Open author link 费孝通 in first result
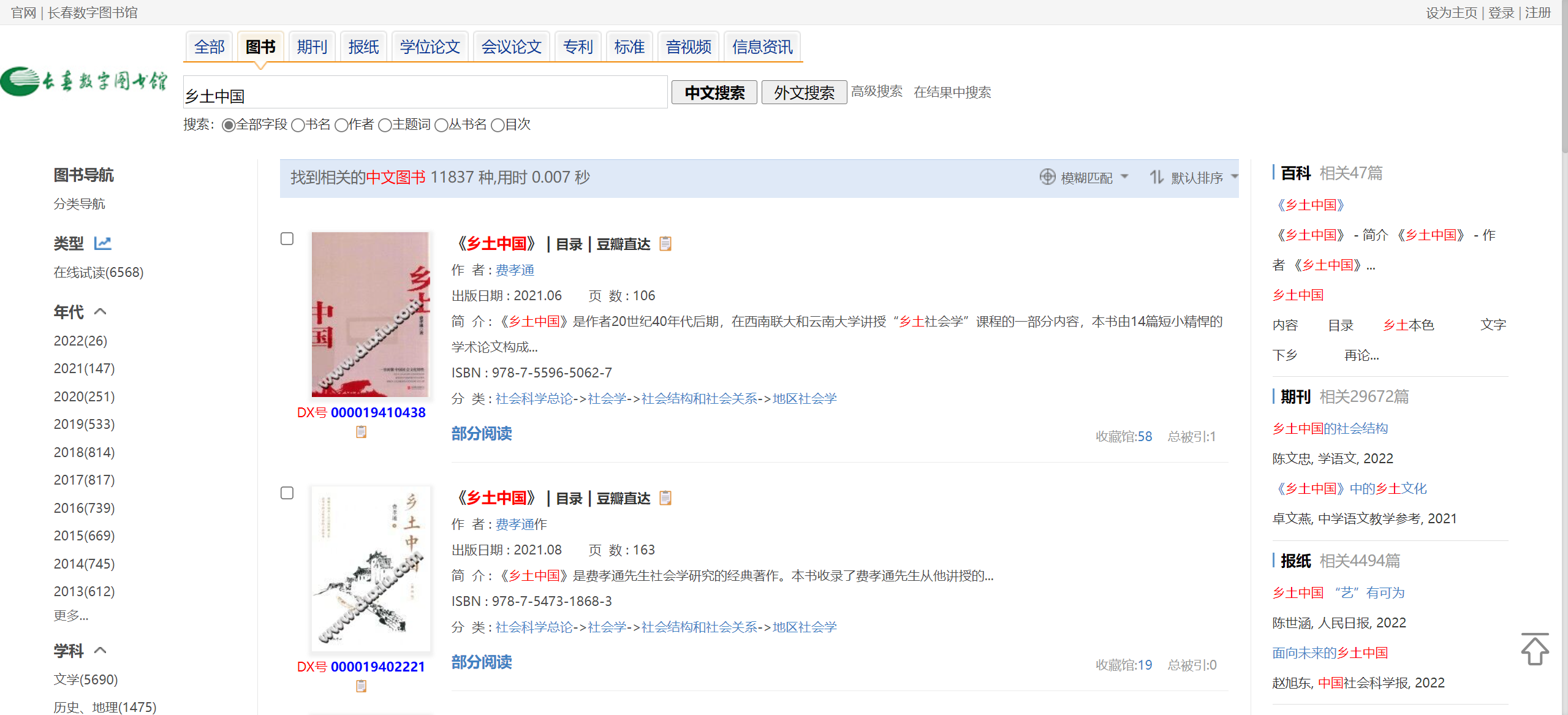 point(514,270)
